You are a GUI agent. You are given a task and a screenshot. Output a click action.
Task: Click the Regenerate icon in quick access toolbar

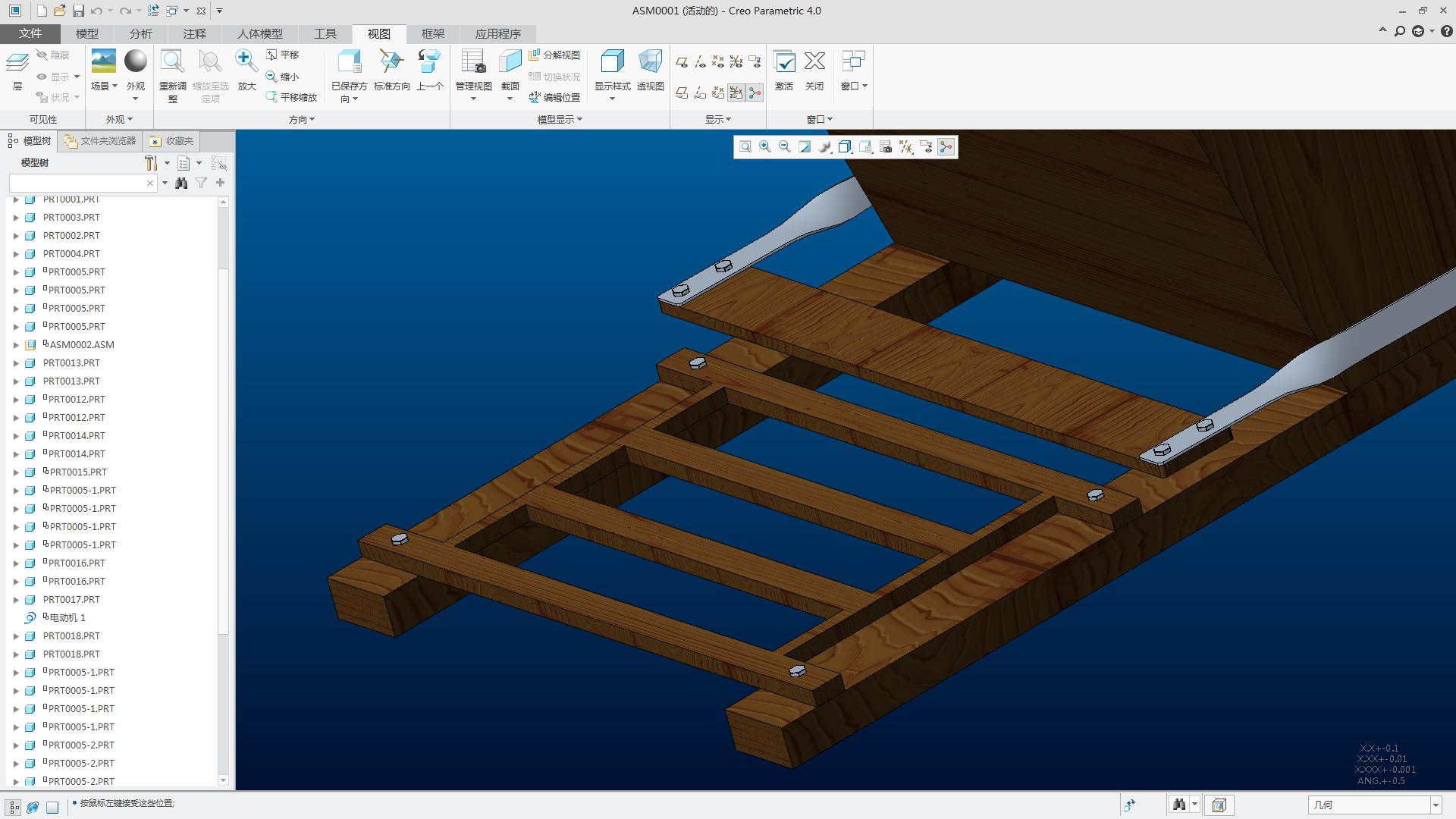tap(153, 11)
